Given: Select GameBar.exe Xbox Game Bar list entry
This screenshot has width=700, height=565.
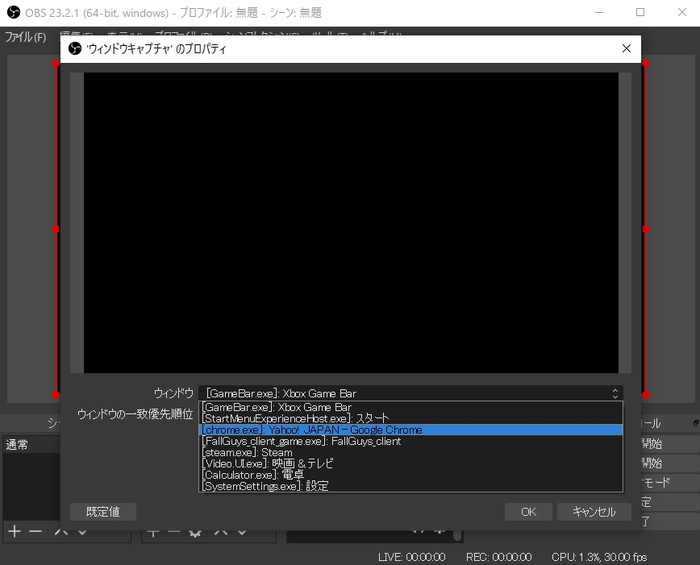Looking at the screenshot, I should tap(410, 407).
